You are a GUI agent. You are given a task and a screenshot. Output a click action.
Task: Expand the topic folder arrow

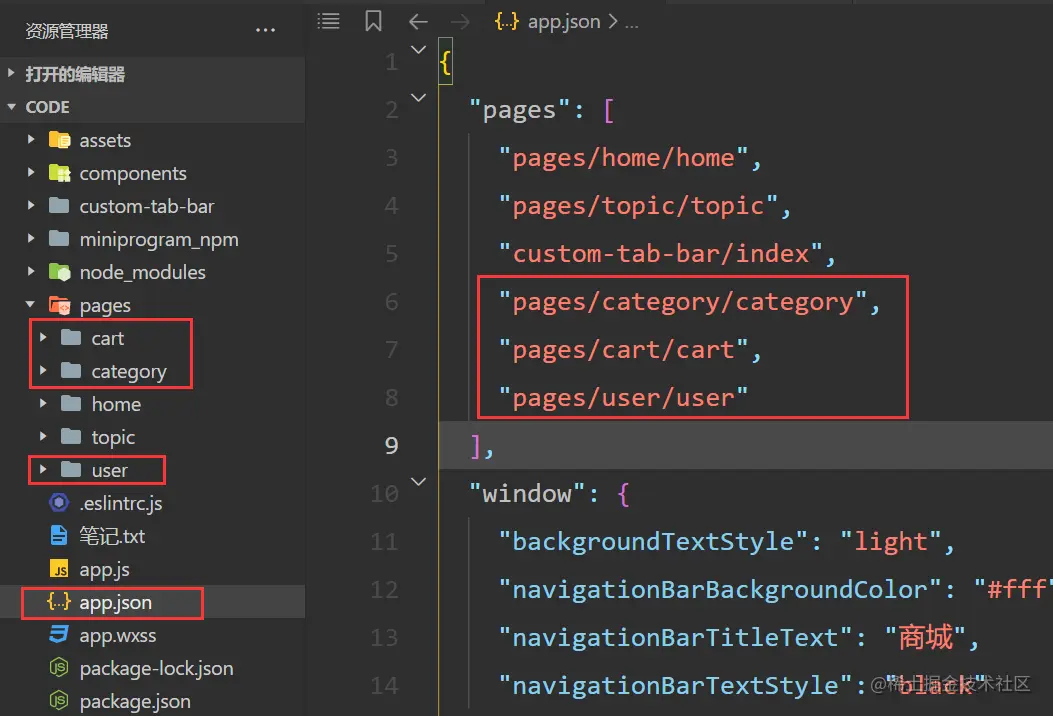(x=43, y=436)
